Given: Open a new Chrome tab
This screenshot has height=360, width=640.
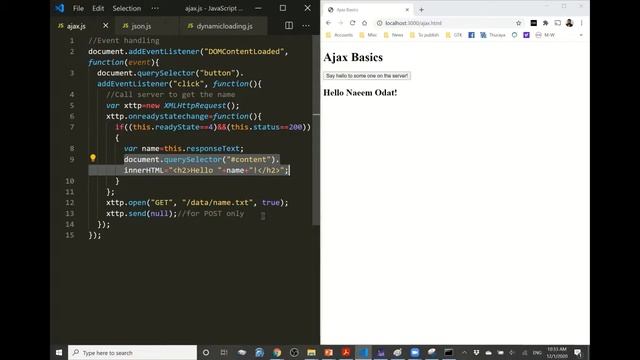Looking at the screenshot, I should [421, 9].
